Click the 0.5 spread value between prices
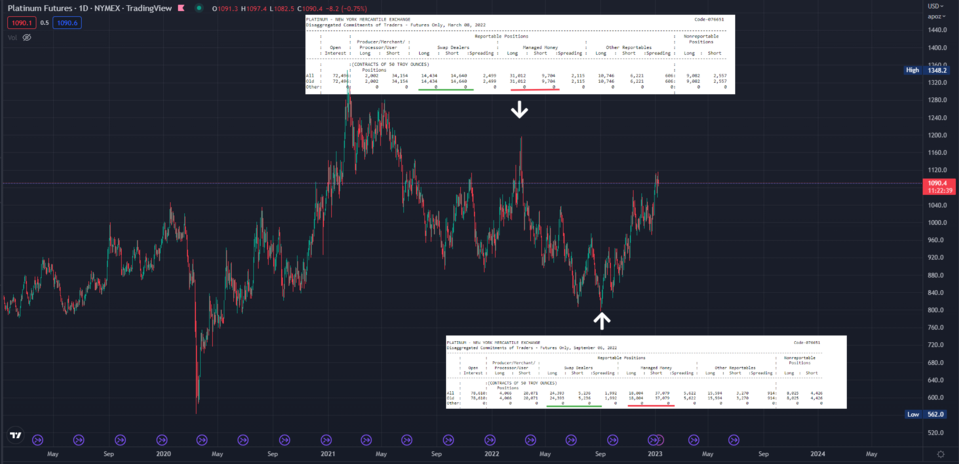This screenshot has height=464, width=959. pos(43,23)
